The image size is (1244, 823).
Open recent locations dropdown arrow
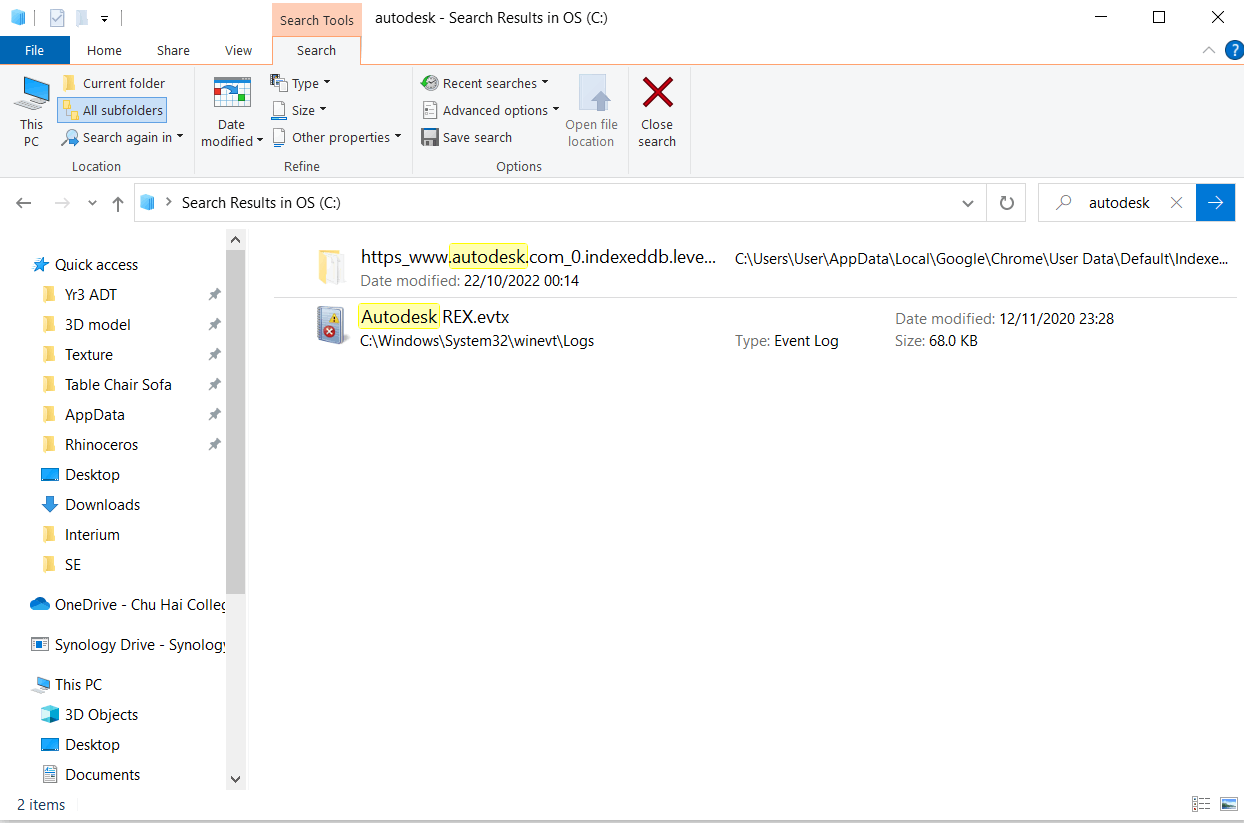tap(92, 203)
